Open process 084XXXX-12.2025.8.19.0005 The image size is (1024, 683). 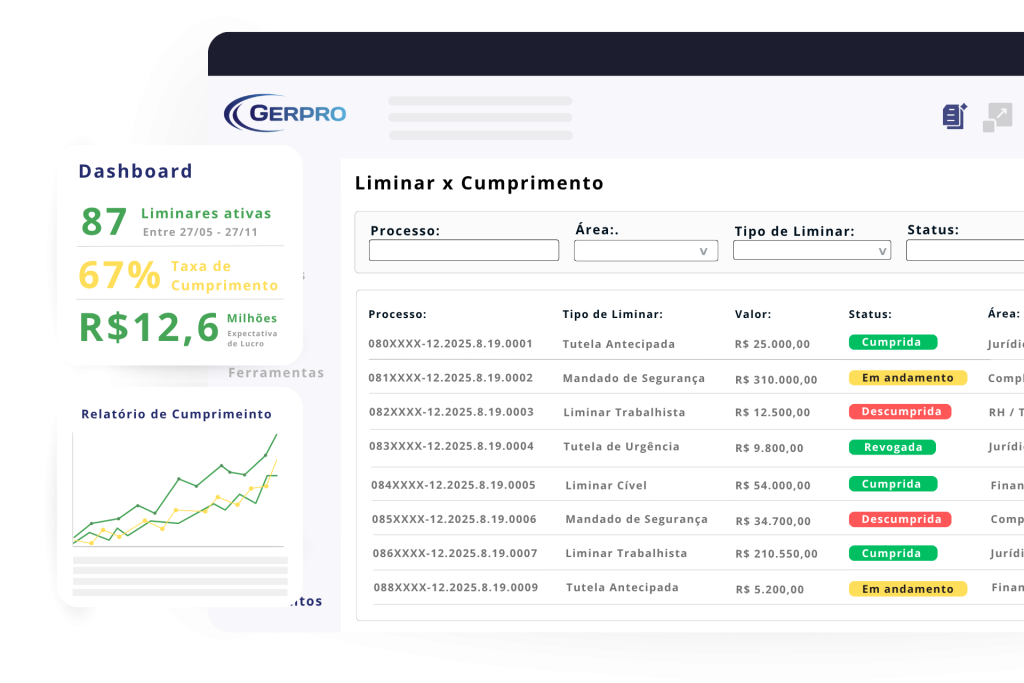coord(453,485)
